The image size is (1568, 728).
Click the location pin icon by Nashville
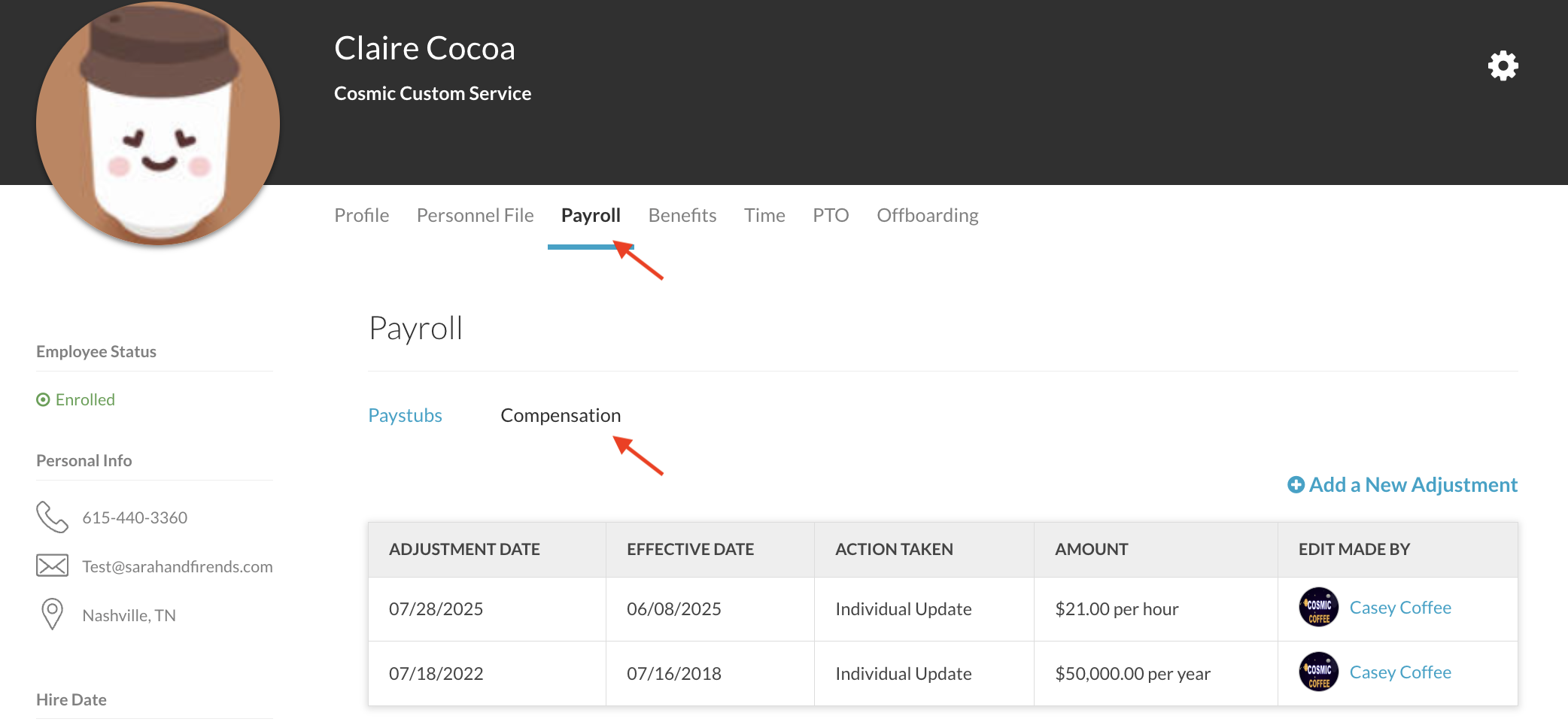point(52,614)
